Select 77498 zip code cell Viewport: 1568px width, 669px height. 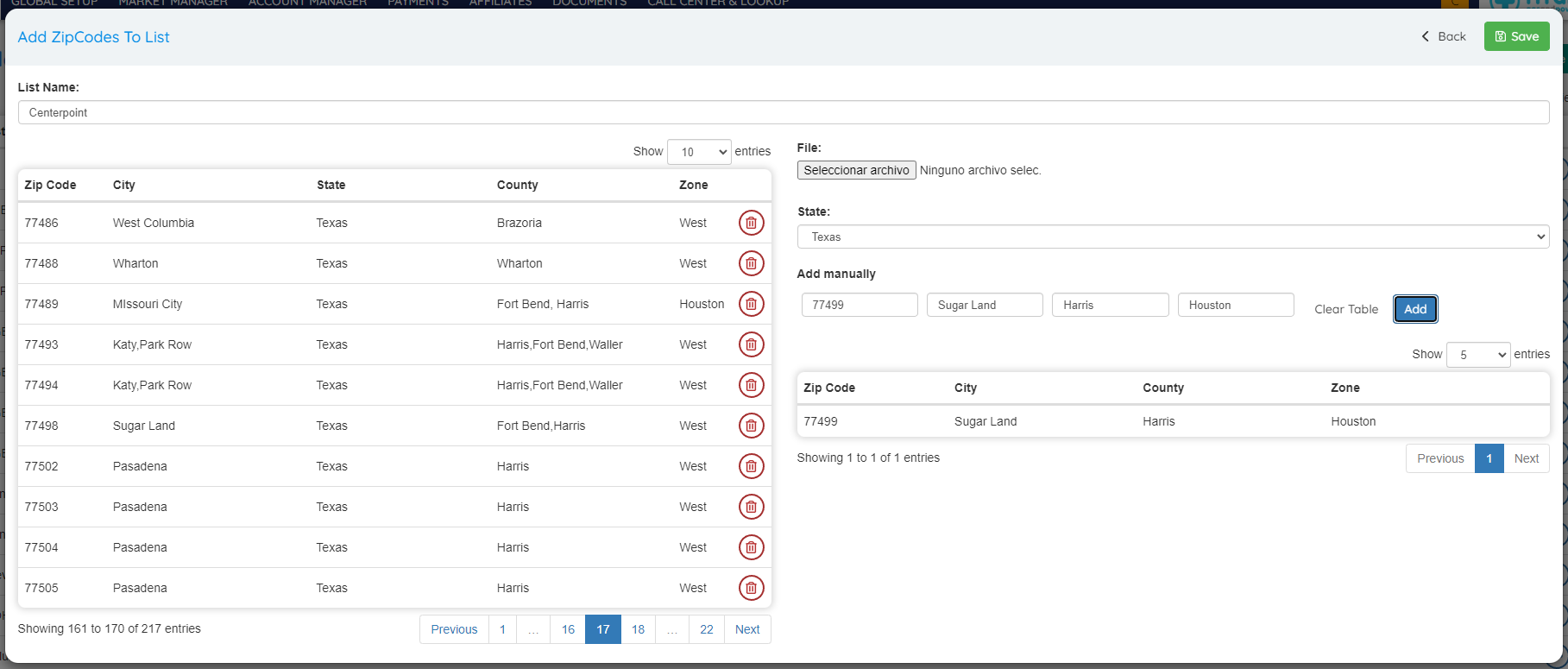pos(41,426)
